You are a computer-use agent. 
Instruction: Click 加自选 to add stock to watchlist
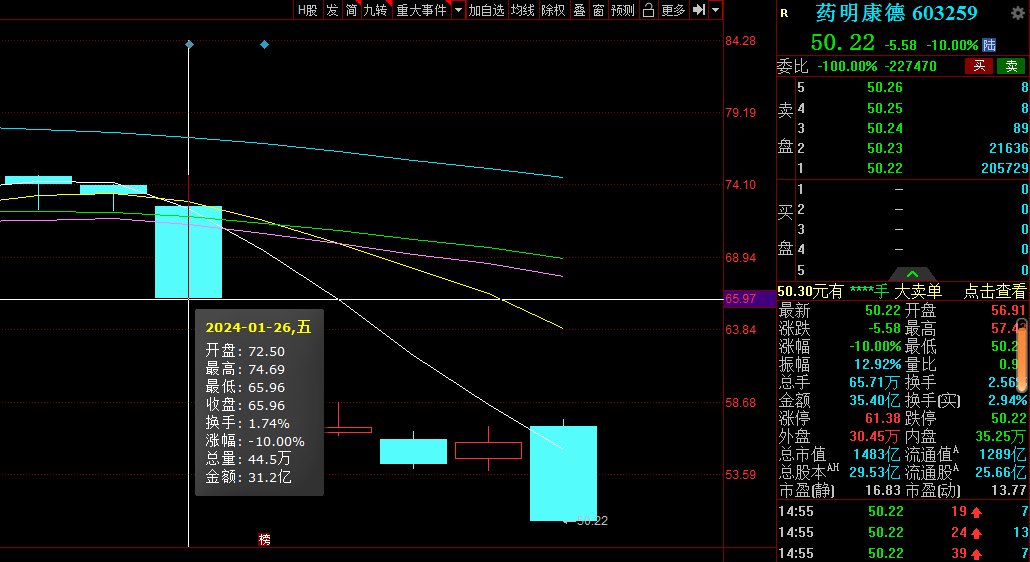[487, 10]
